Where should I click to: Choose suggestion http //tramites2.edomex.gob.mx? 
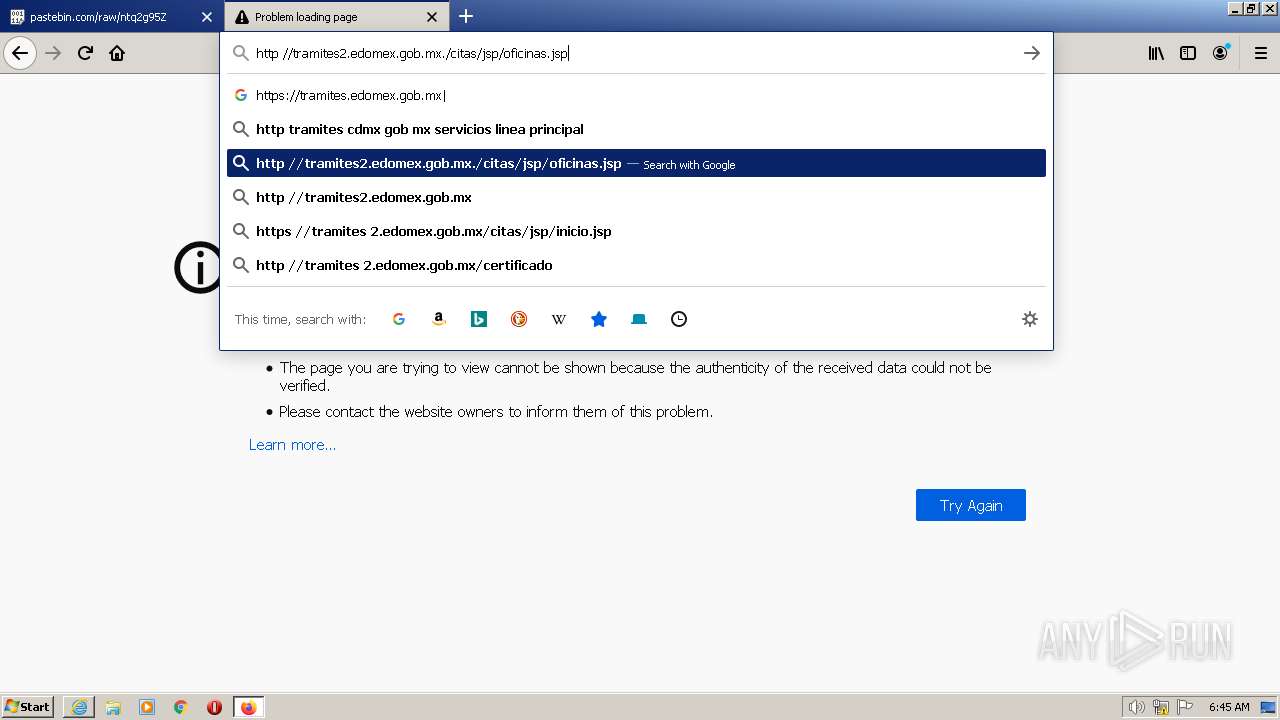click(636, 197)
